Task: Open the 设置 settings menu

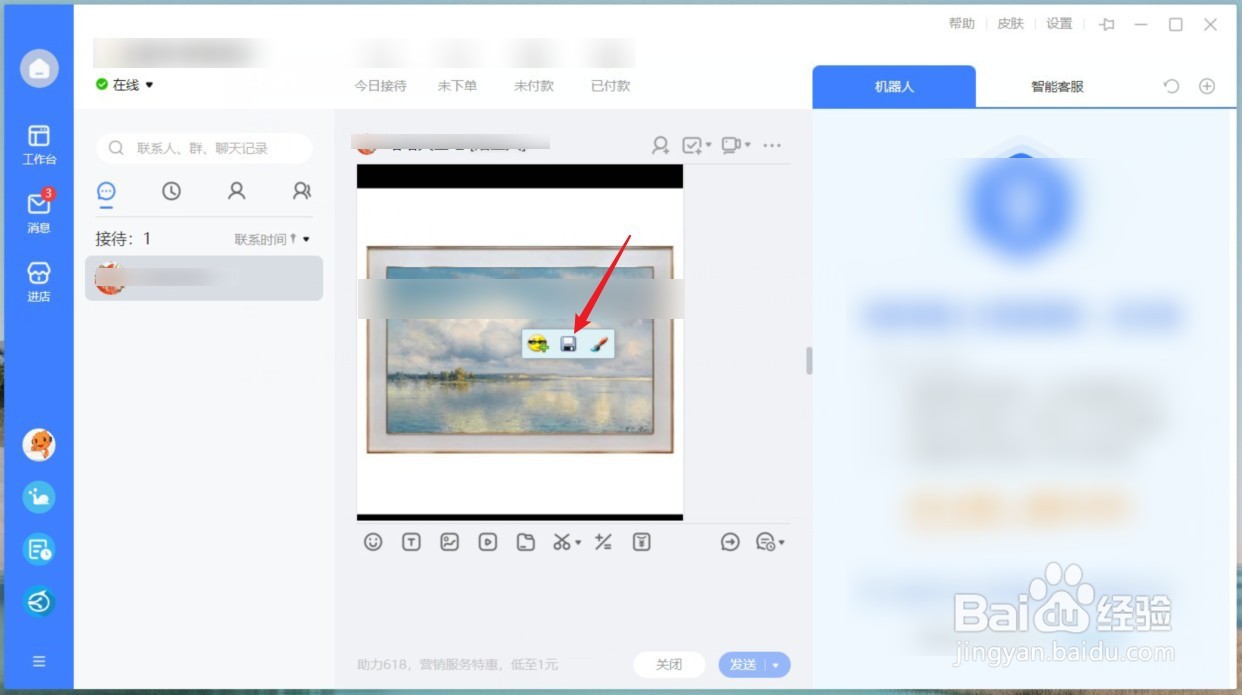Action: 1058,22
